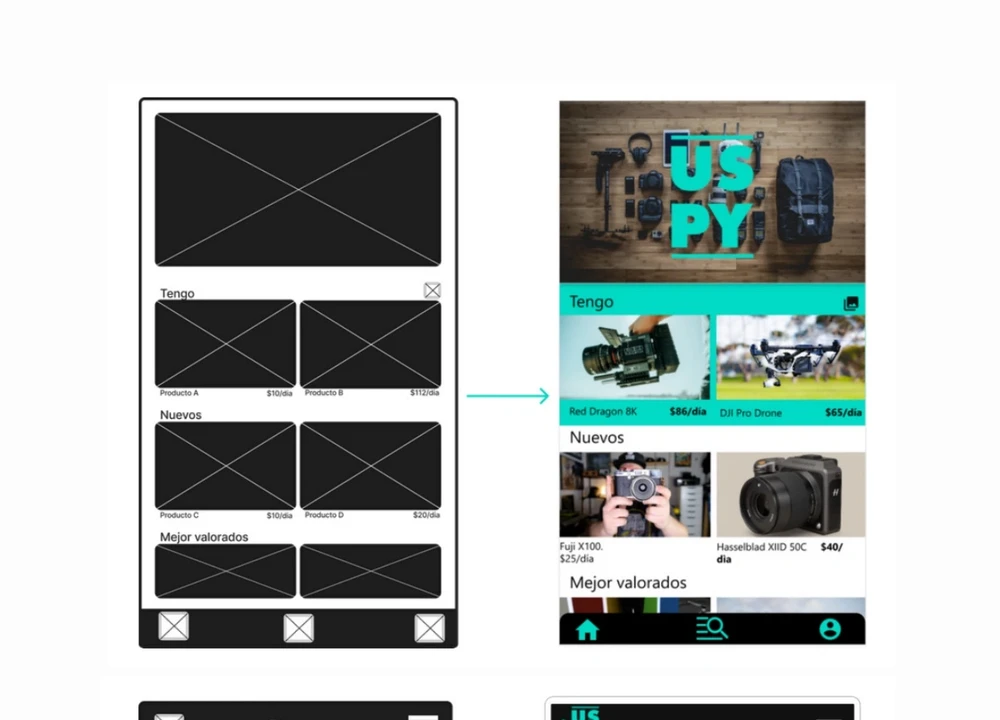The image size is (1000, 720).
Task: Click the $86/día price
Action: 688,411
